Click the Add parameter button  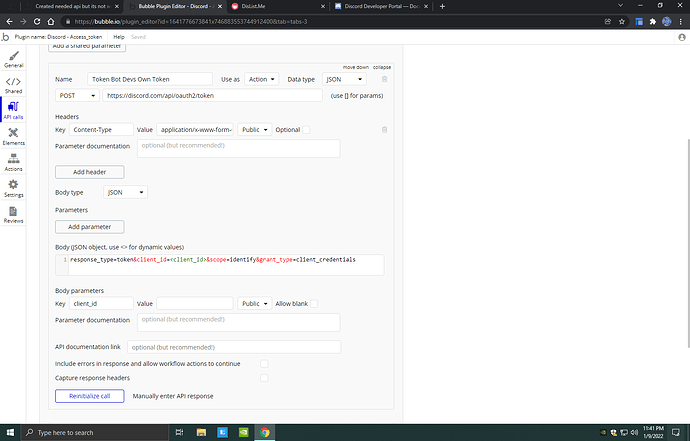(89, 227)
